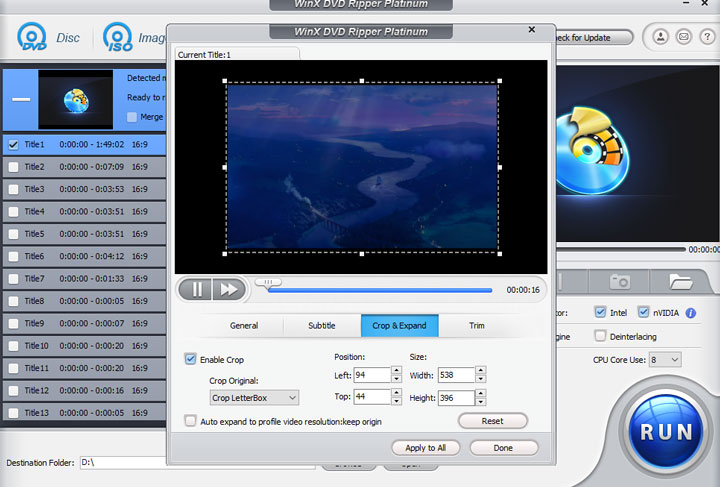Viewport: 720px width, 487px height.
Task: Click the bottom-left crop handle
Action: (x=225, y=254)
